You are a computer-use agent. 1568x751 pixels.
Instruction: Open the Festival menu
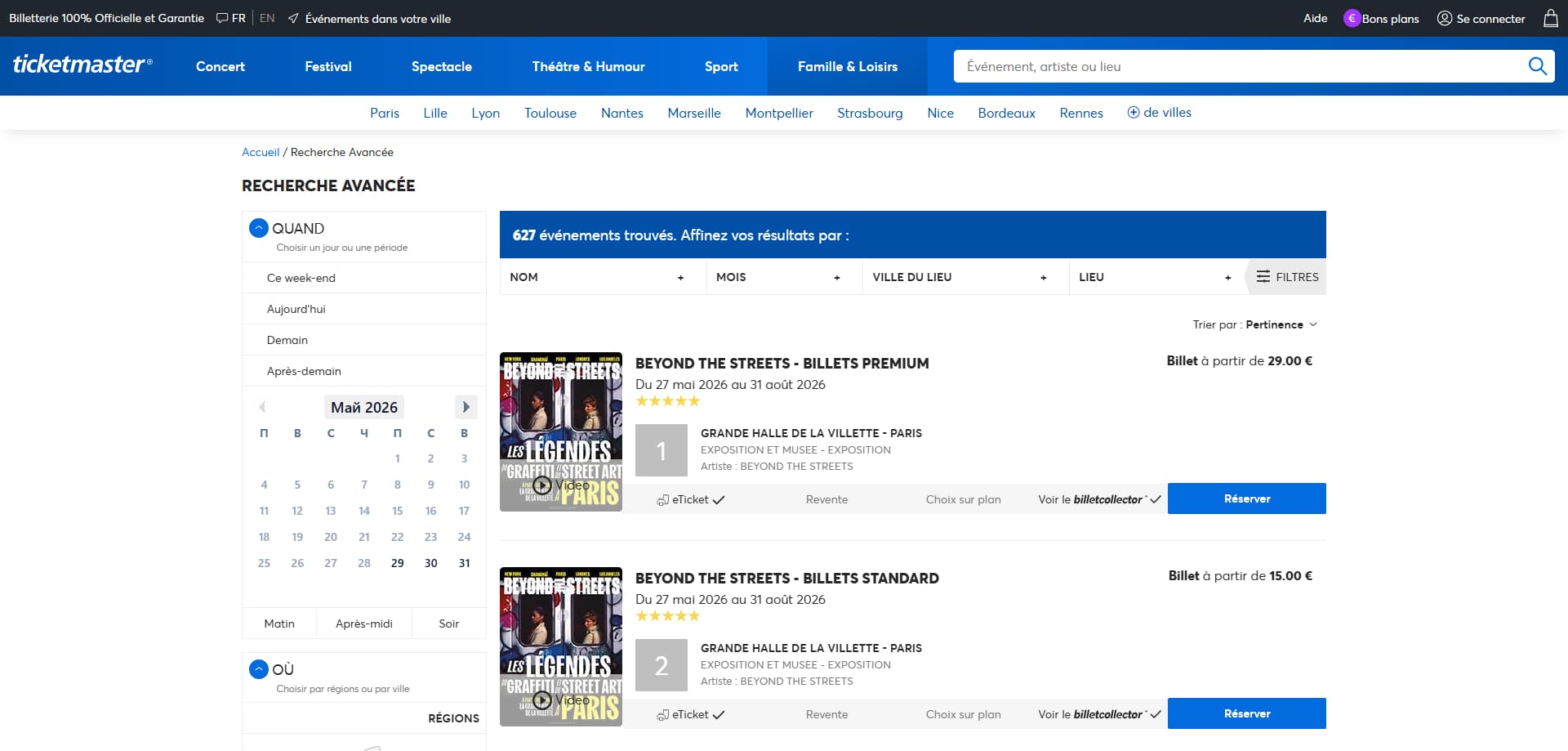tap(328, 66)
